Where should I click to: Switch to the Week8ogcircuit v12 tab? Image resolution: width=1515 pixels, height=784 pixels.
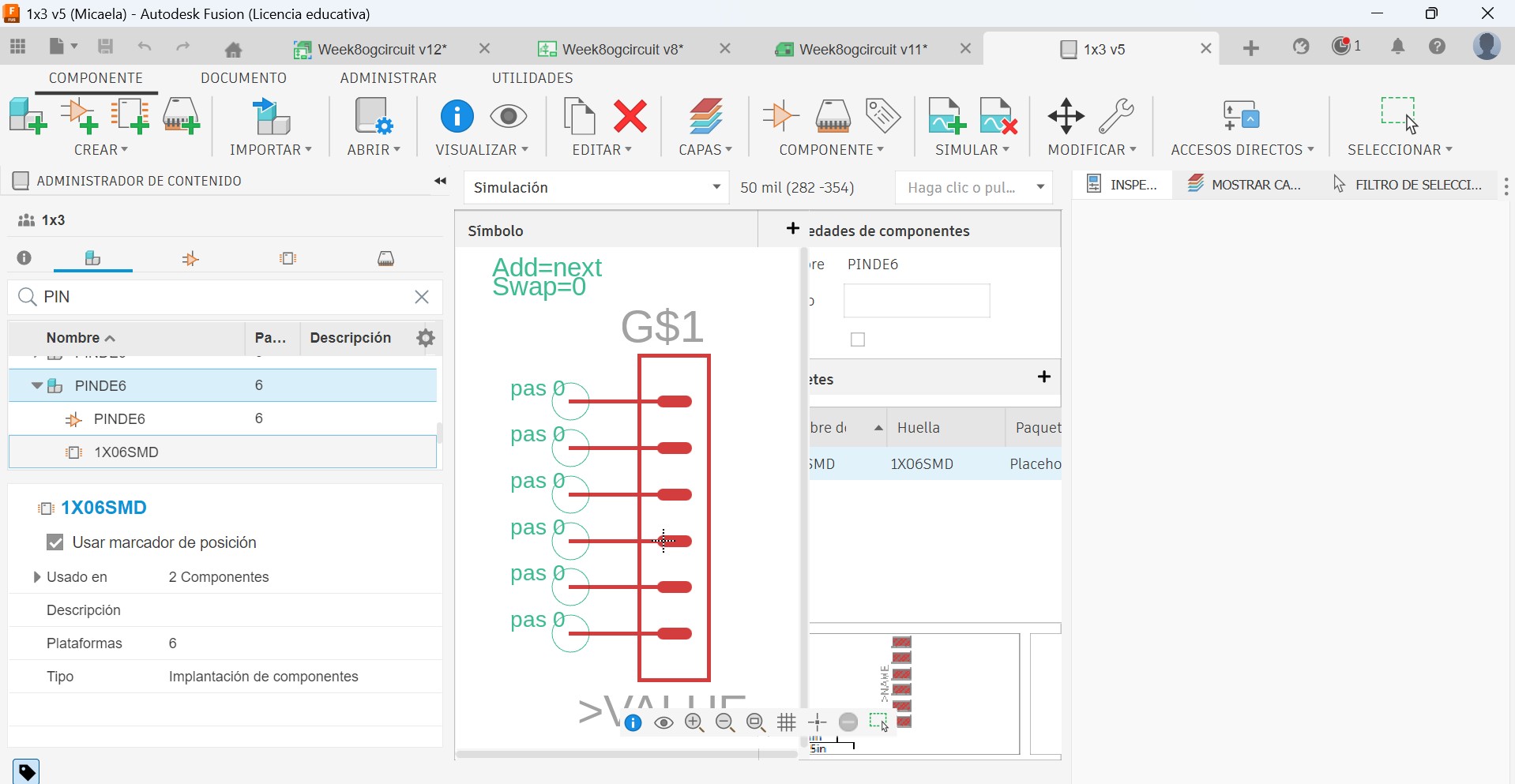pos(382,49)
